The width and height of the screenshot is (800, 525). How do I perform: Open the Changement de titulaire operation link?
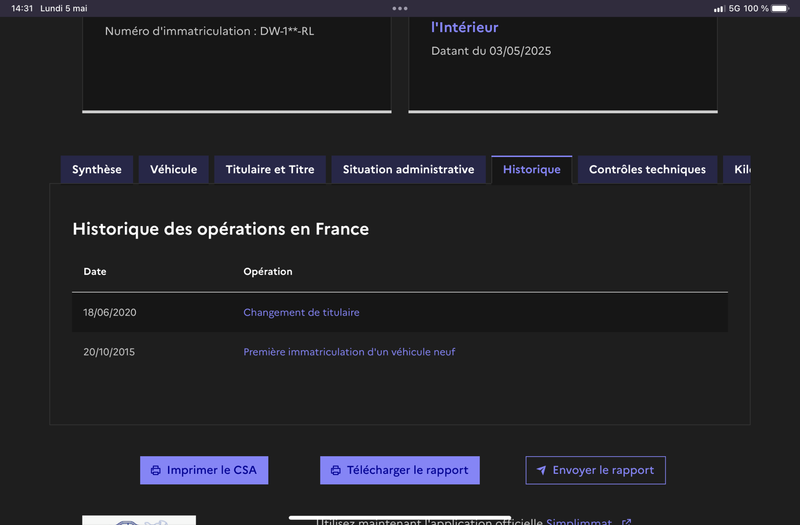click(x=301, y=312)
